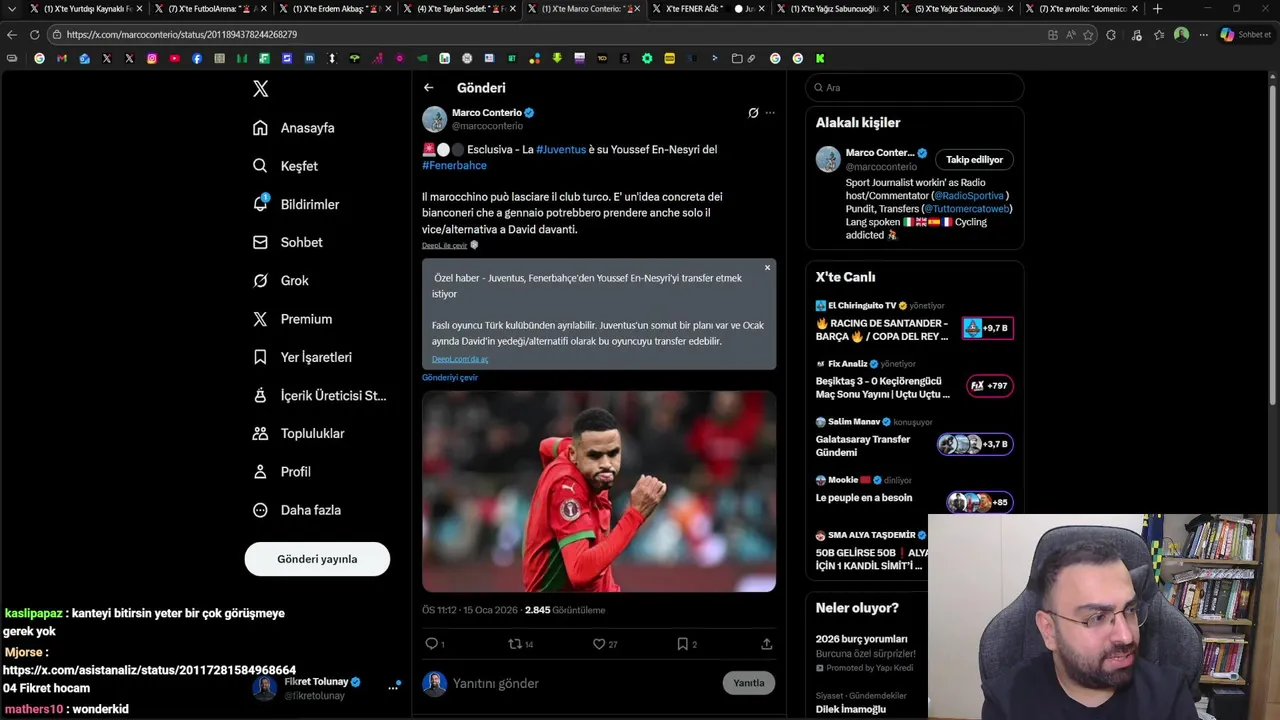
Task: Click browser back button
Action: [12, 34]
